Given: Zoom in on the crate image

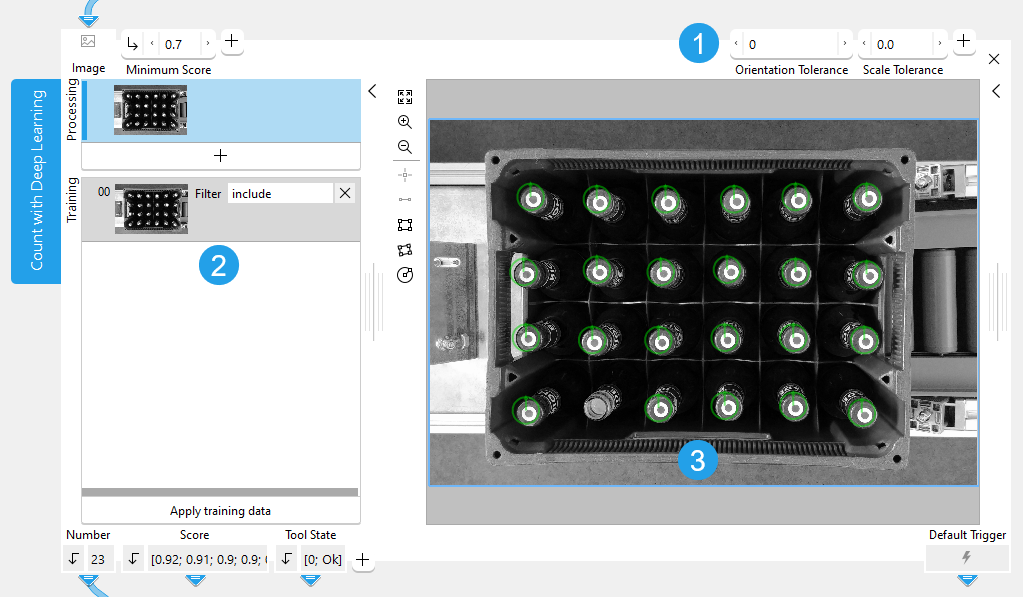Looking at the screenshot, I should click(405, 121).
